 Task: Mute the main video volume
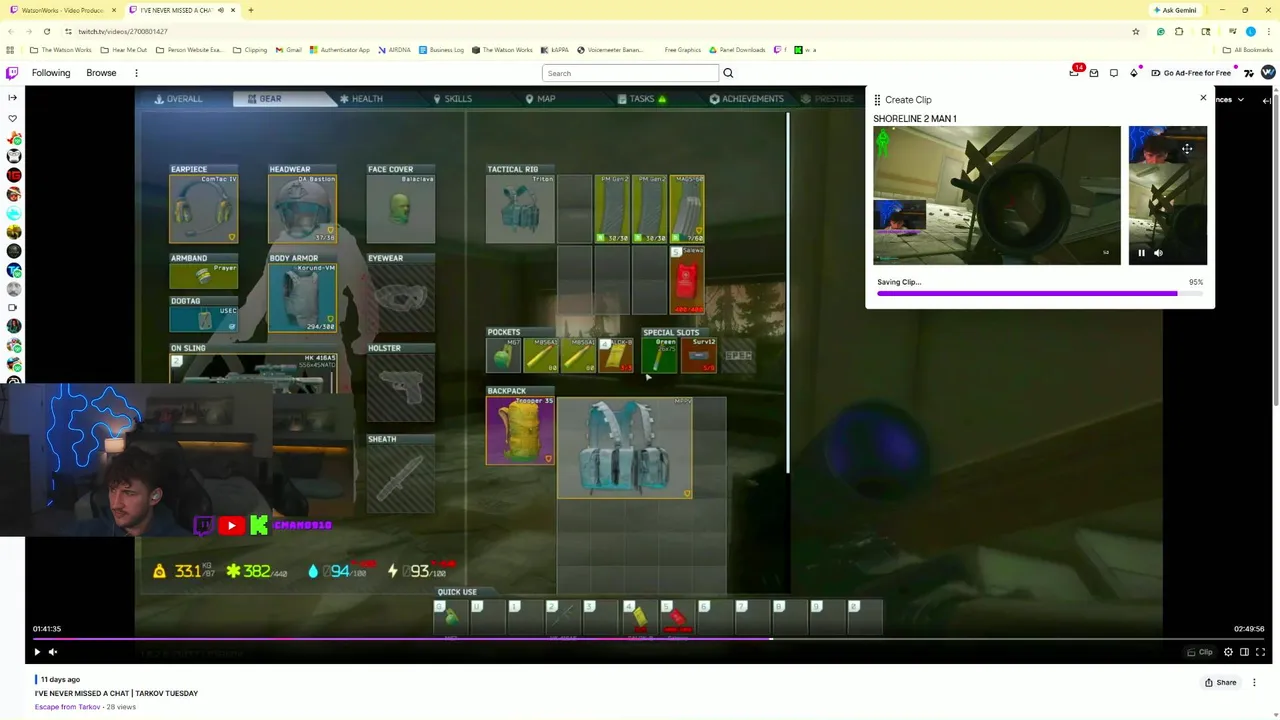[53, 652]
